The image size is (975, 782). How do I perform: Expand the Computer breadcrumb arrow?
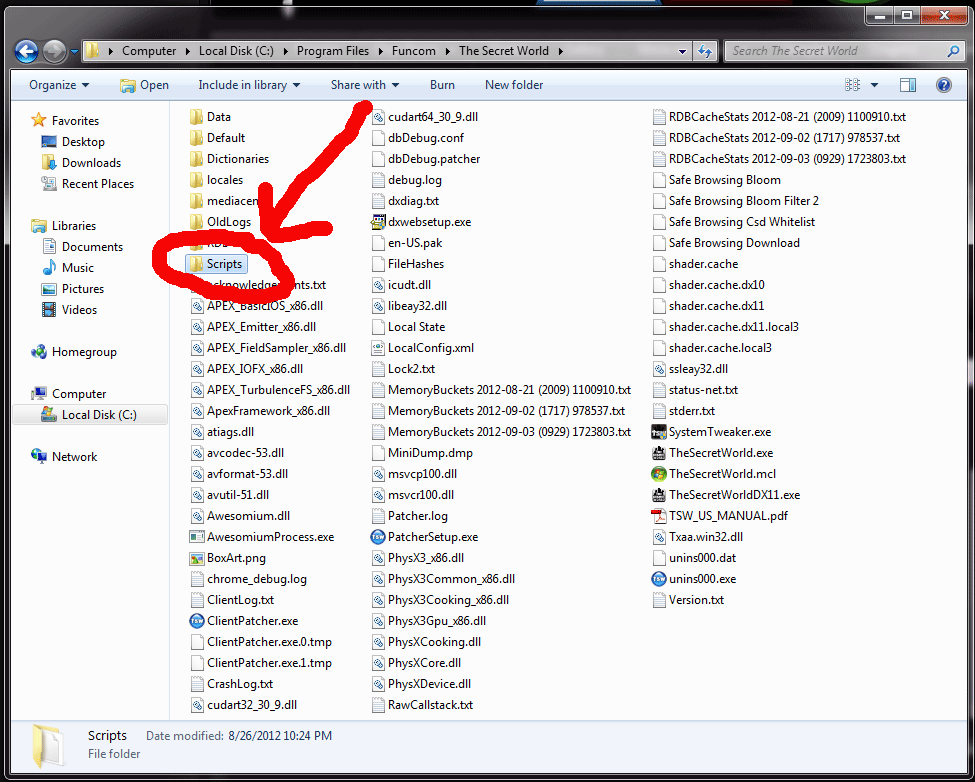click(188, 52)
